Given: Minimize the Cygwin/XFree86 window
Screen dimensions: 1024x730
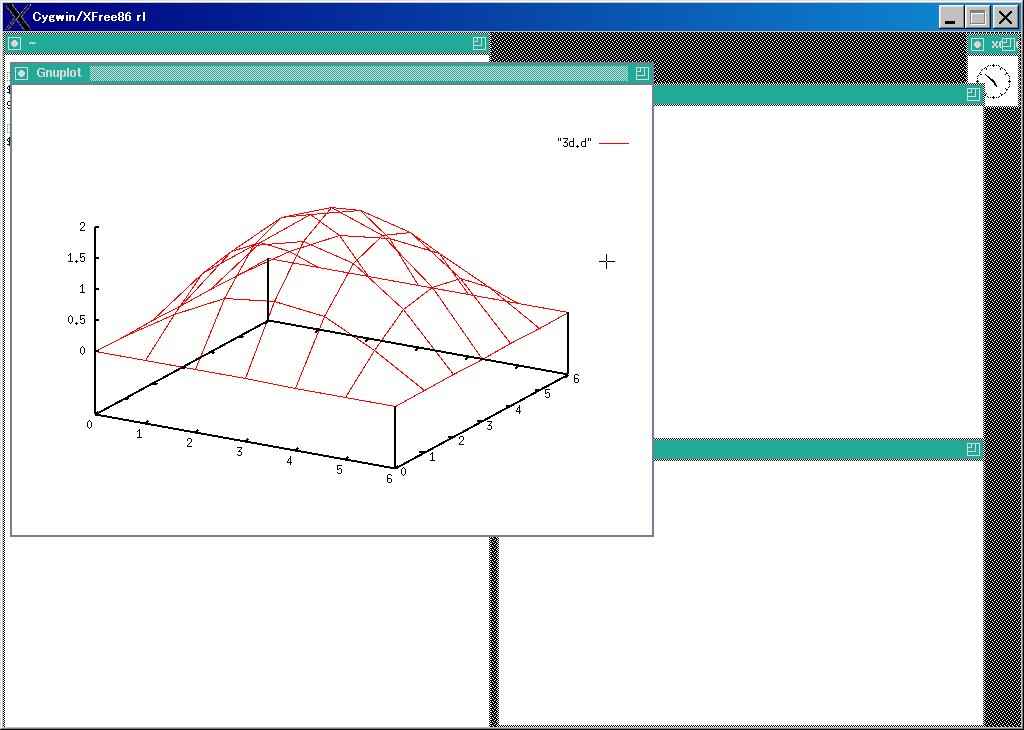Looking at the screenshot, I should pos(951,17).
